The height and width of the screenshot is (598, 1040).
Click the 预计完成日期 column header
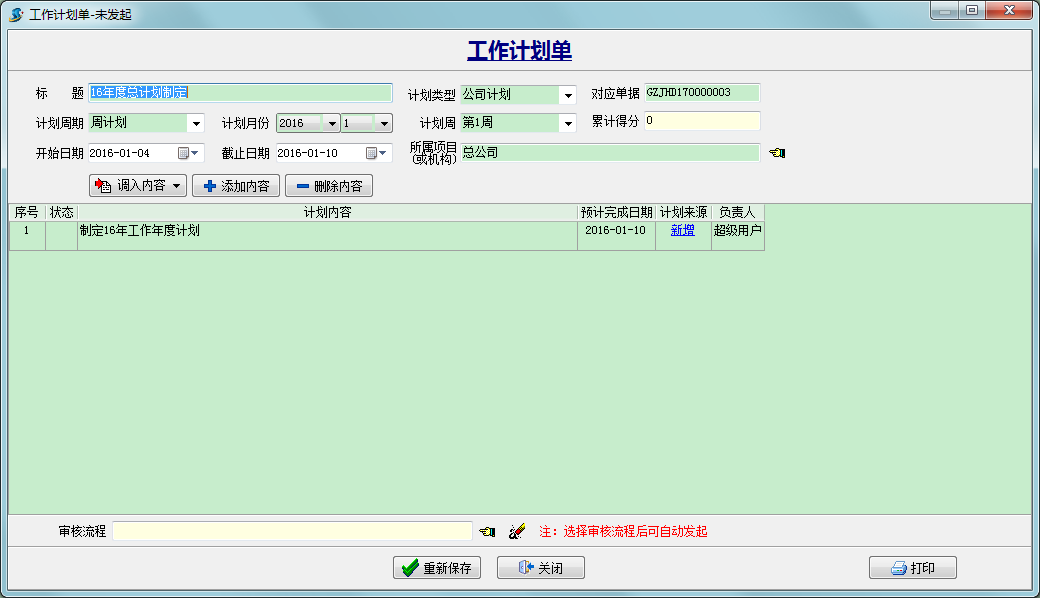pyautogui.click(x=616, y=213)
